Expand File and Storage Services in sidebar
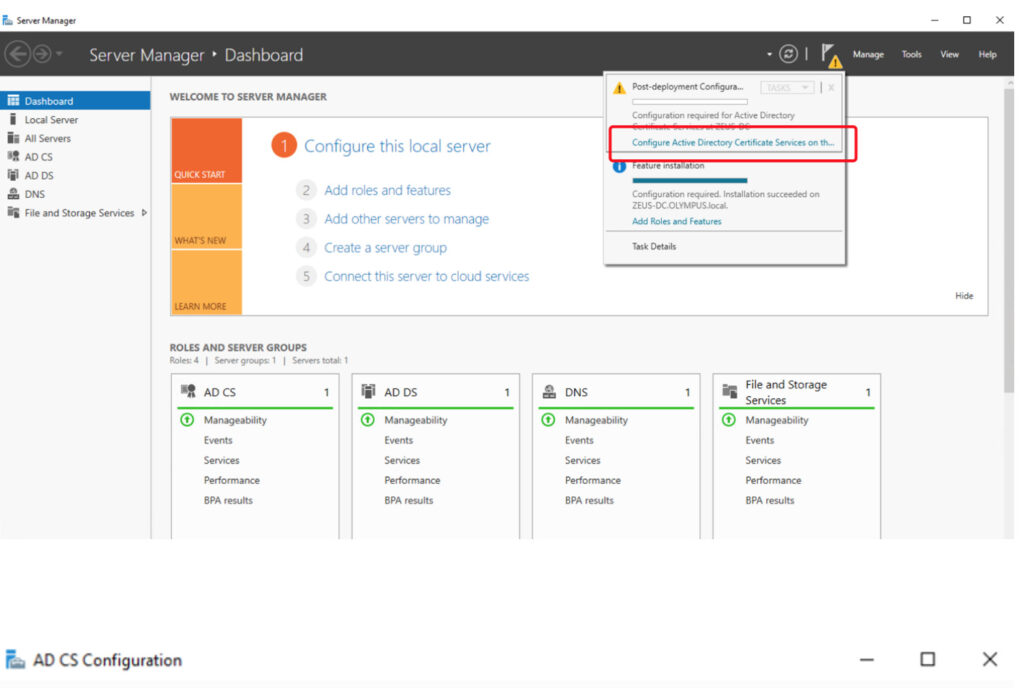 [x=144, y=213]
